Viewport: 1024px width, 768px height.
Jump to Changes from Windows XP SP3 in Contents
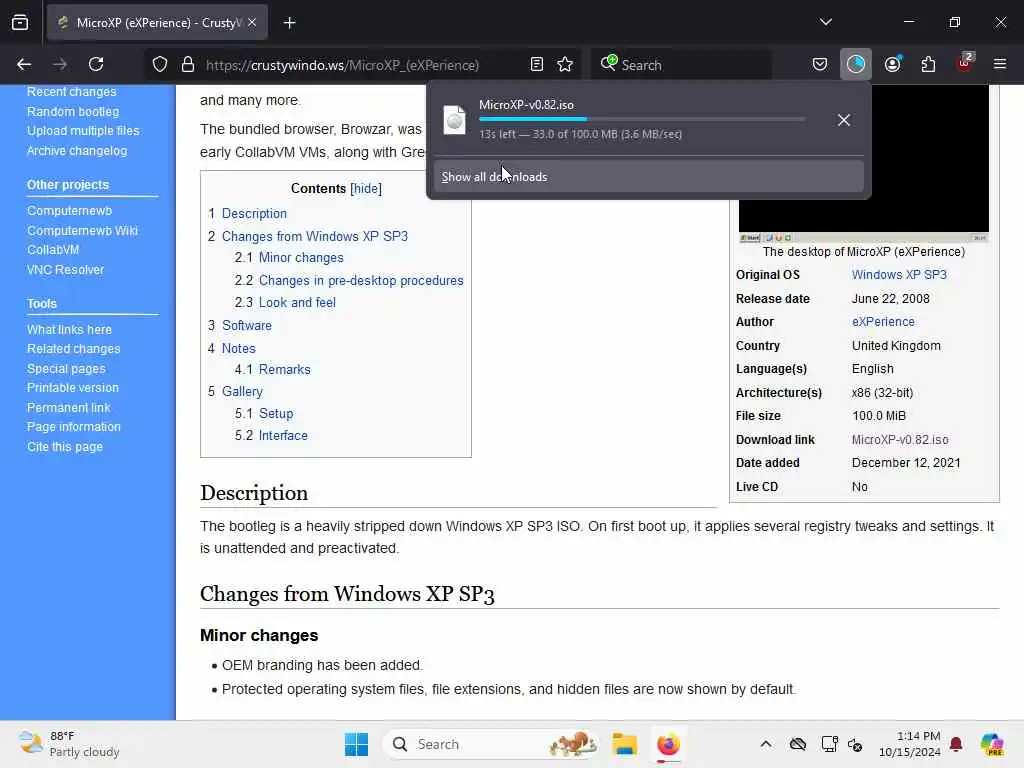tap(315, 236)
